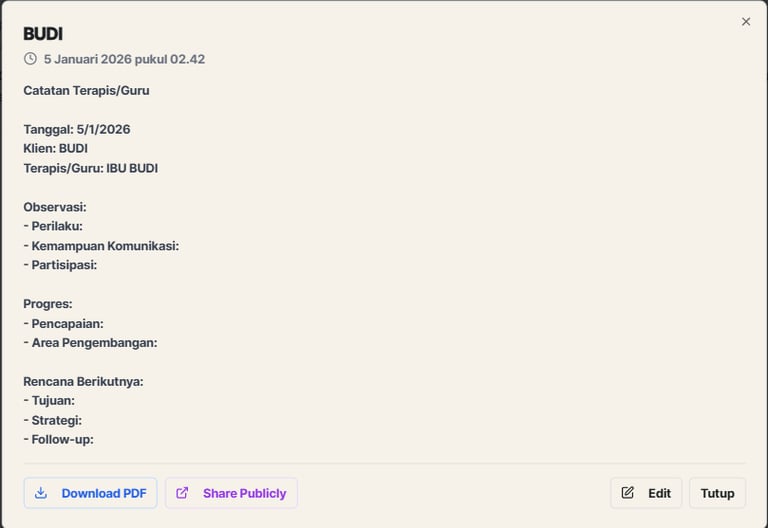Click the Terapis/Guru: IBU BUDI line

click(91, 168)
